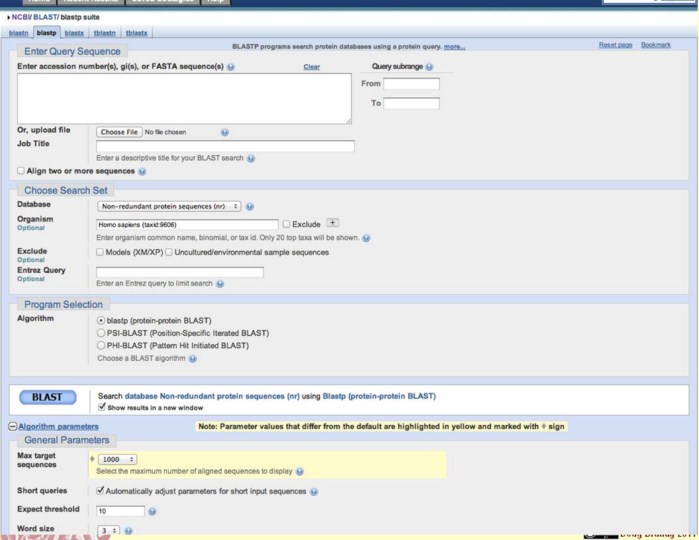
Task: Click help icon after Entrez query hint
Action: (220, 284)
